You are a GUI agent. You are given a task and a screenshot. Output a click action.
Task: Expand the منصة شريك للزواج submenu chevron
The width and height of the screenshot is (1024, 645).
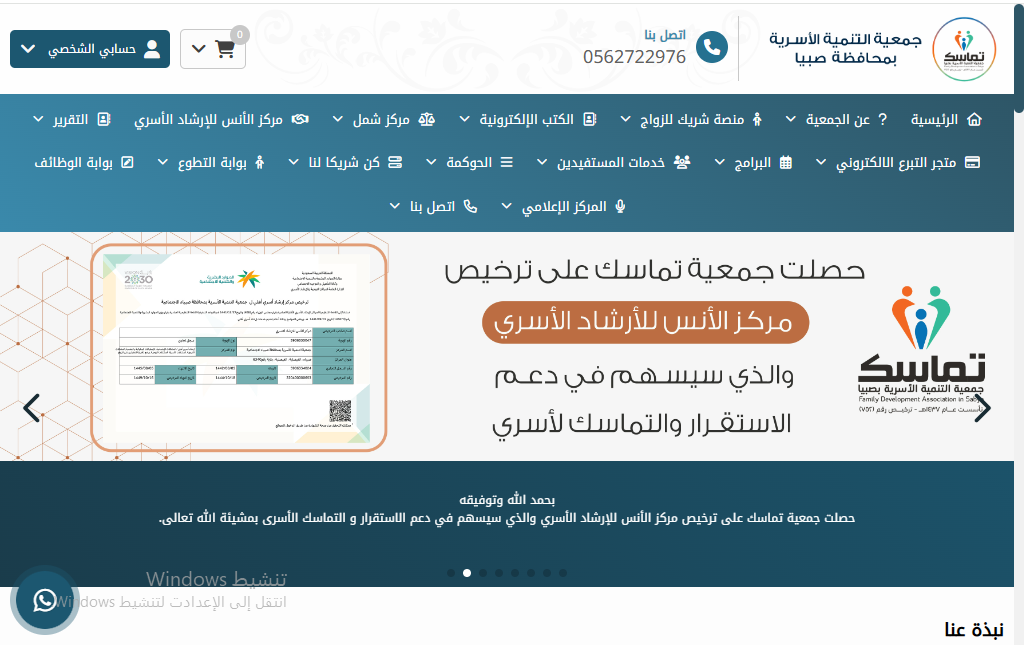pyautogui.click(x=625, y=119)
